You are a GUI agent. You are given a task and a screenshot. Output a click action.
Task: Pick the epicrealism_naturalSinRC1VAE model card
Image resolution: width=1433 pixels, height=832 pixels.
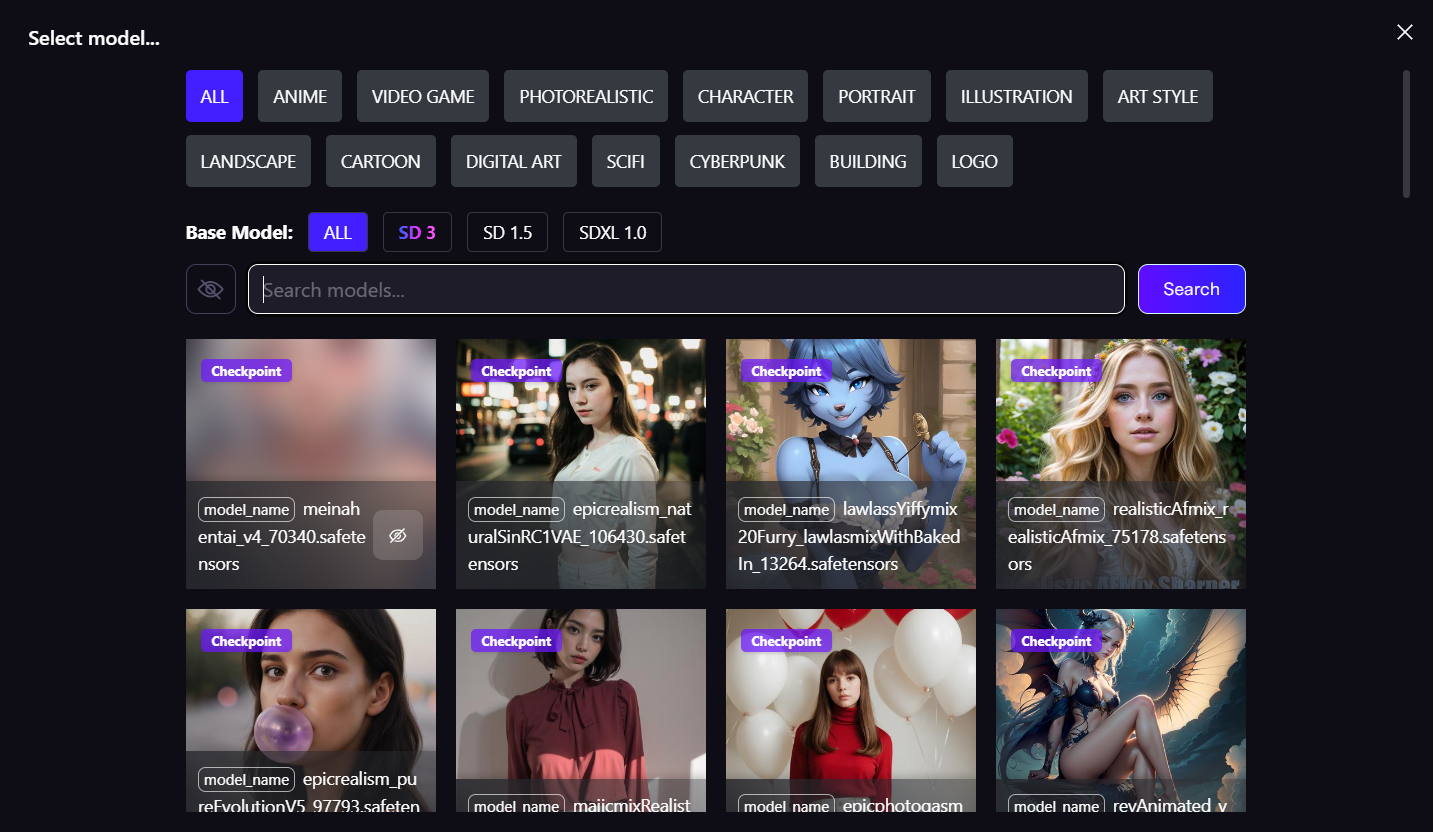[581, 464]
